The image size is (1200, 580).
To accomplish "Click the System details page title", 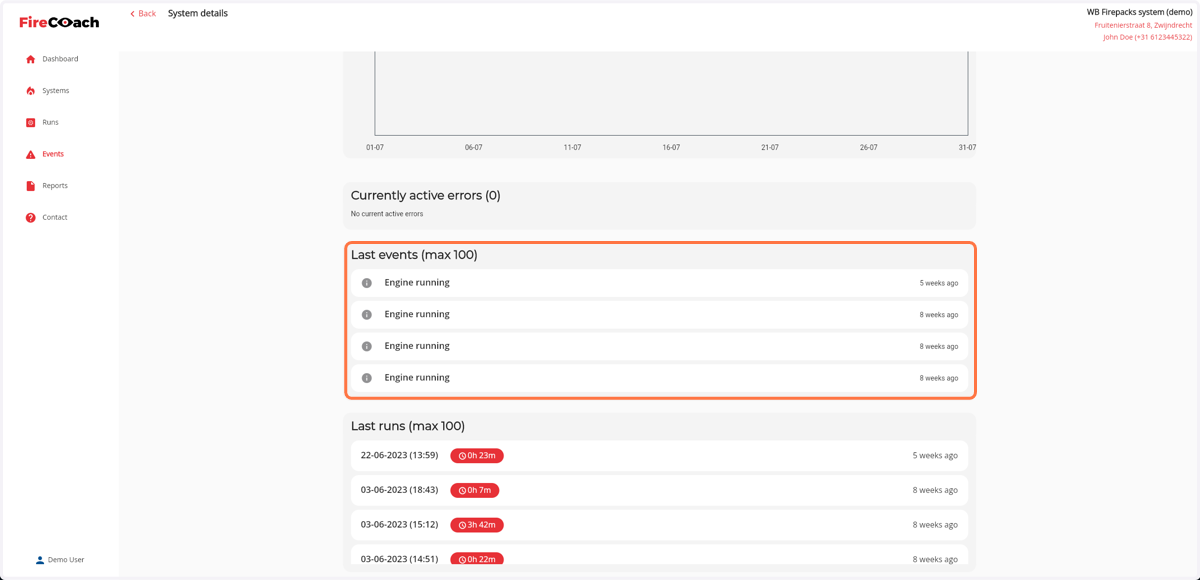I will (x=198, y=13).
